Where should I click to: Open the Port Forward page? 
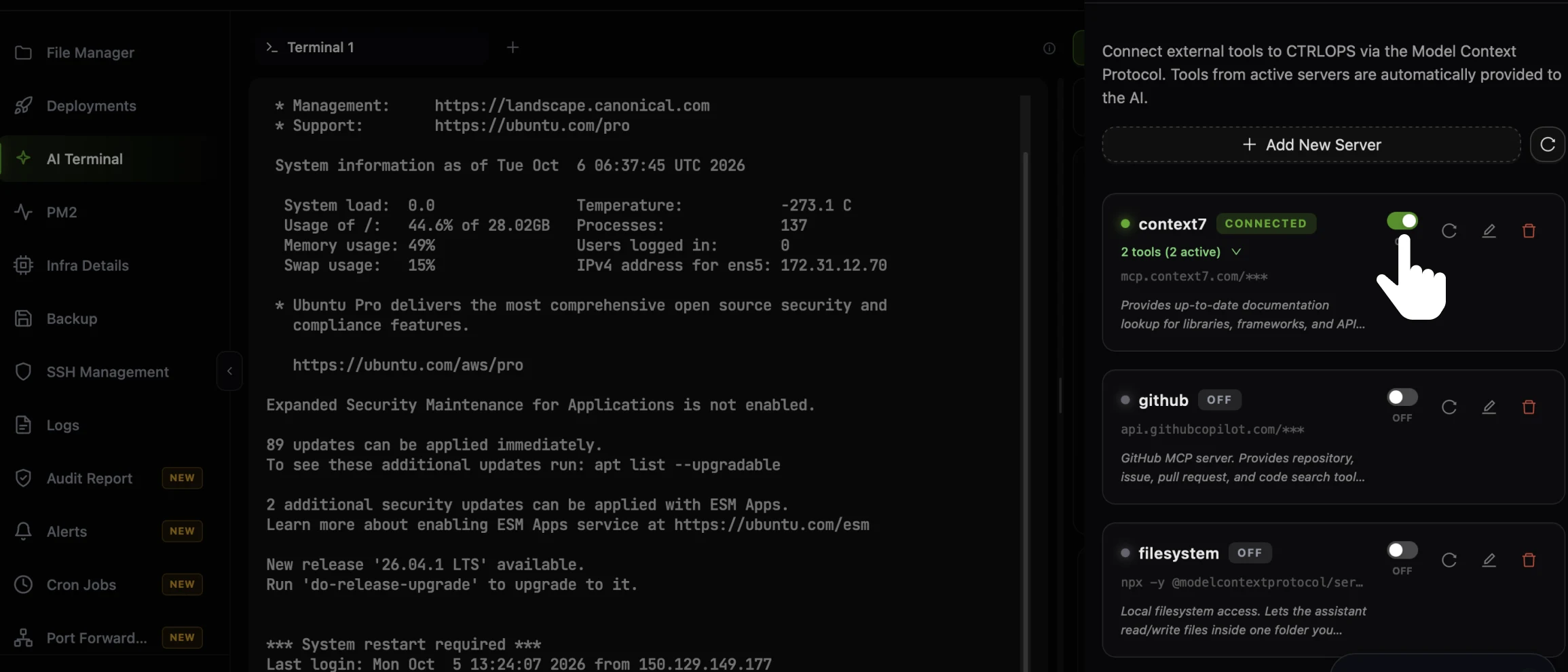pos(97,638)
